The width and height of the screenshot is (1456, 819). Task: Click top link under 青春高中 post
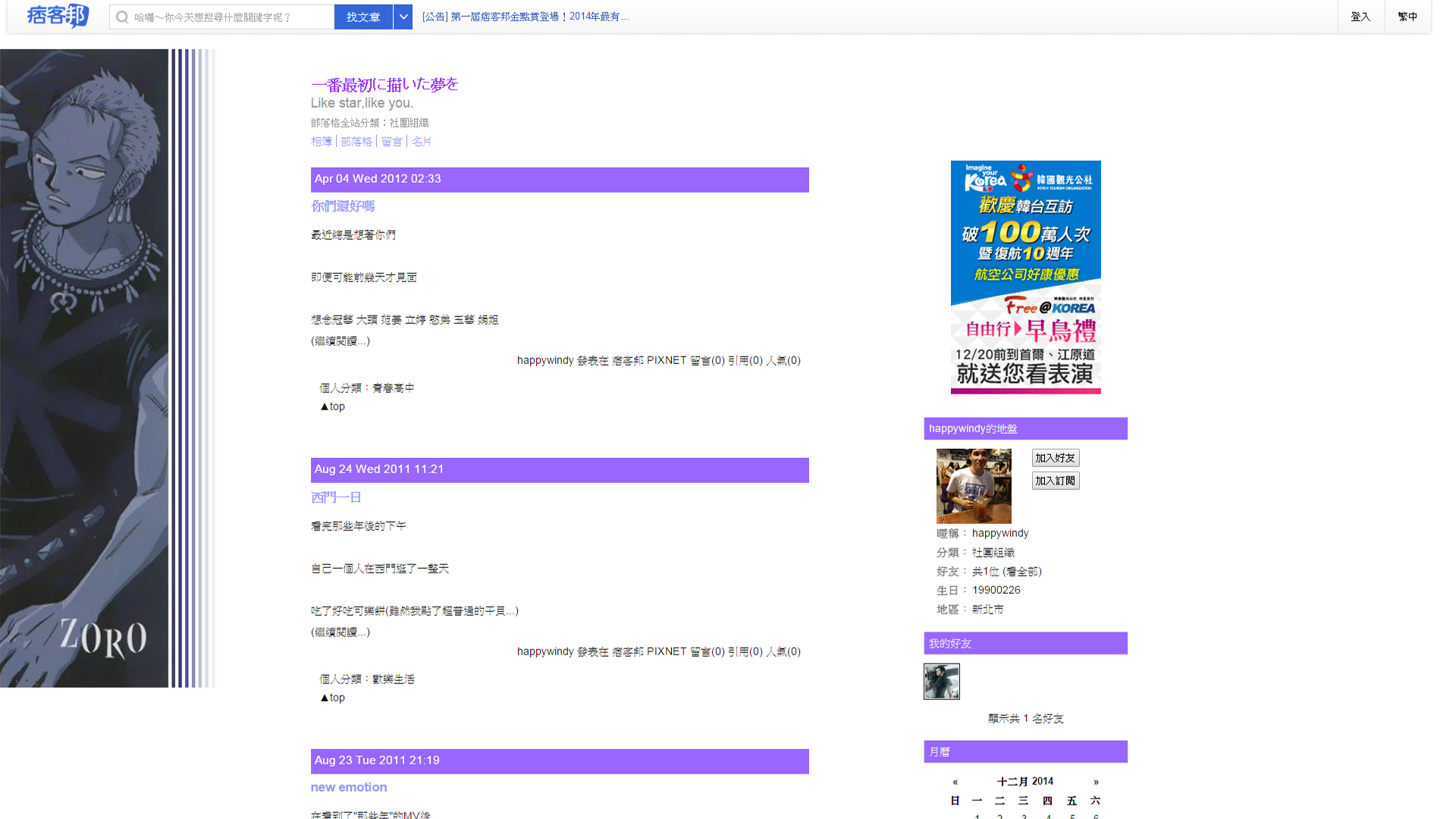(332, 406)
